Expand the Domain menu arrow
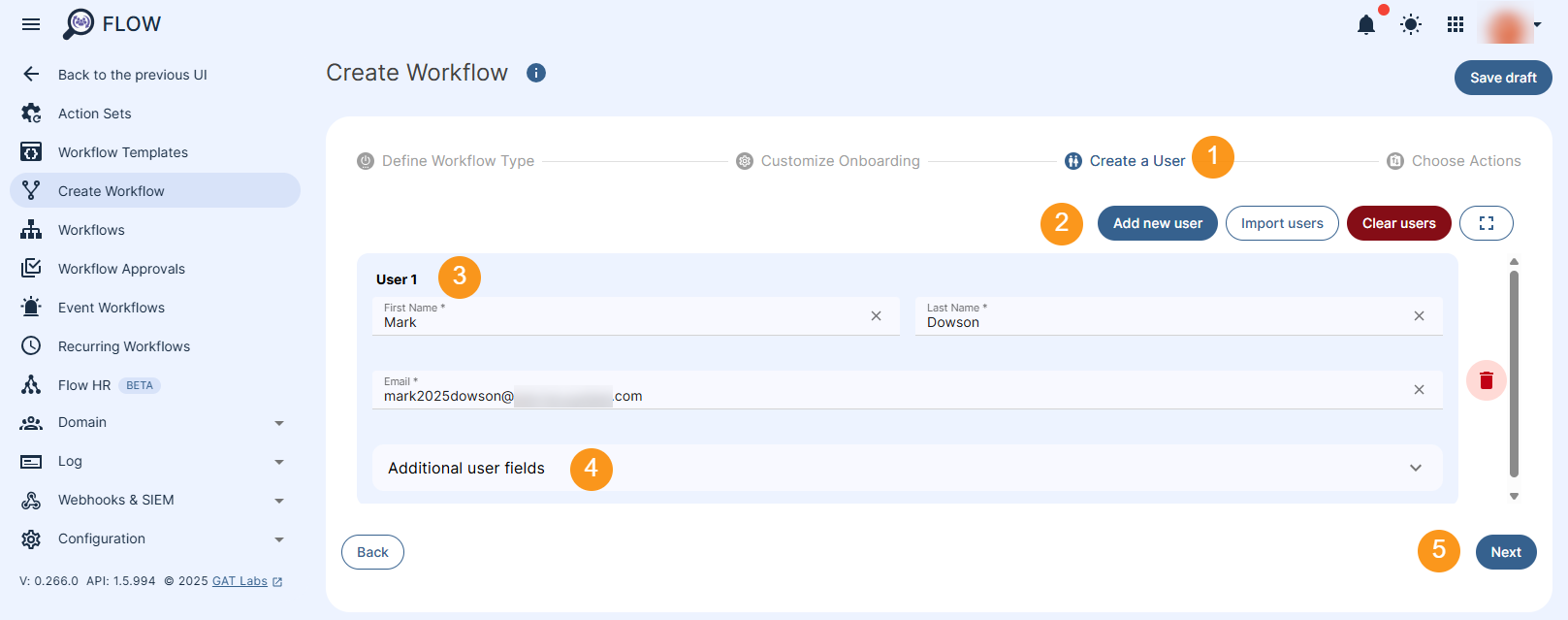1568x620 pixels. 279,423
